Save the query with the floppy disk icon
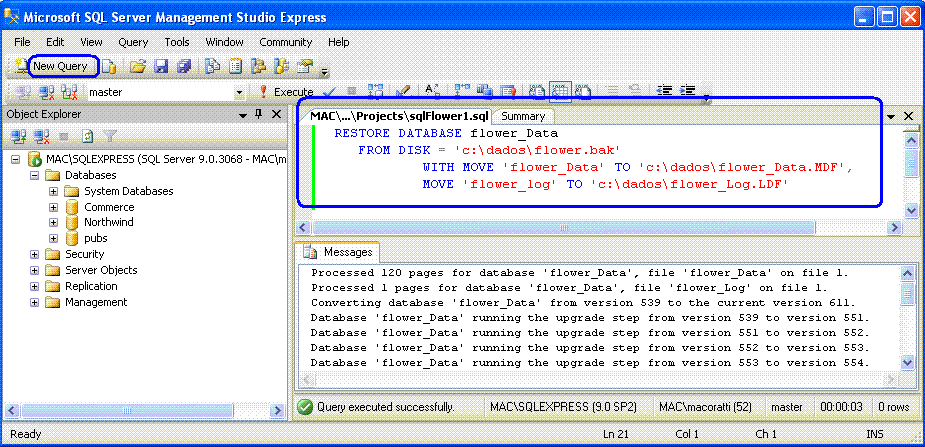Screen dimensions: 925x447 (x=161, y=67)
